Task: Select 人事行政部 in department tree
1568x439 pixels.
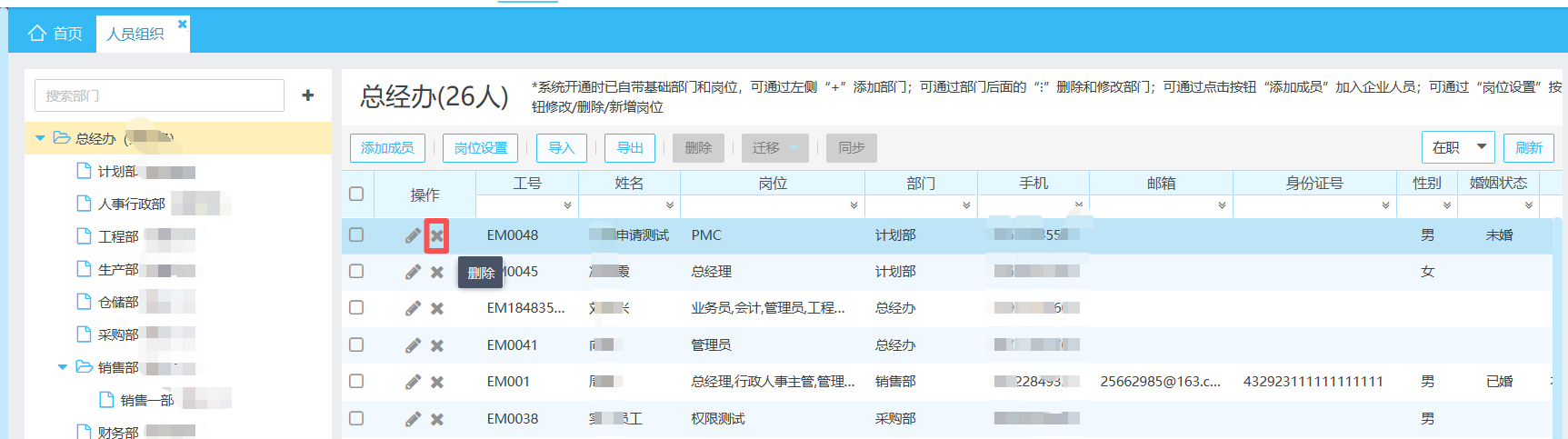Action: 132,204
